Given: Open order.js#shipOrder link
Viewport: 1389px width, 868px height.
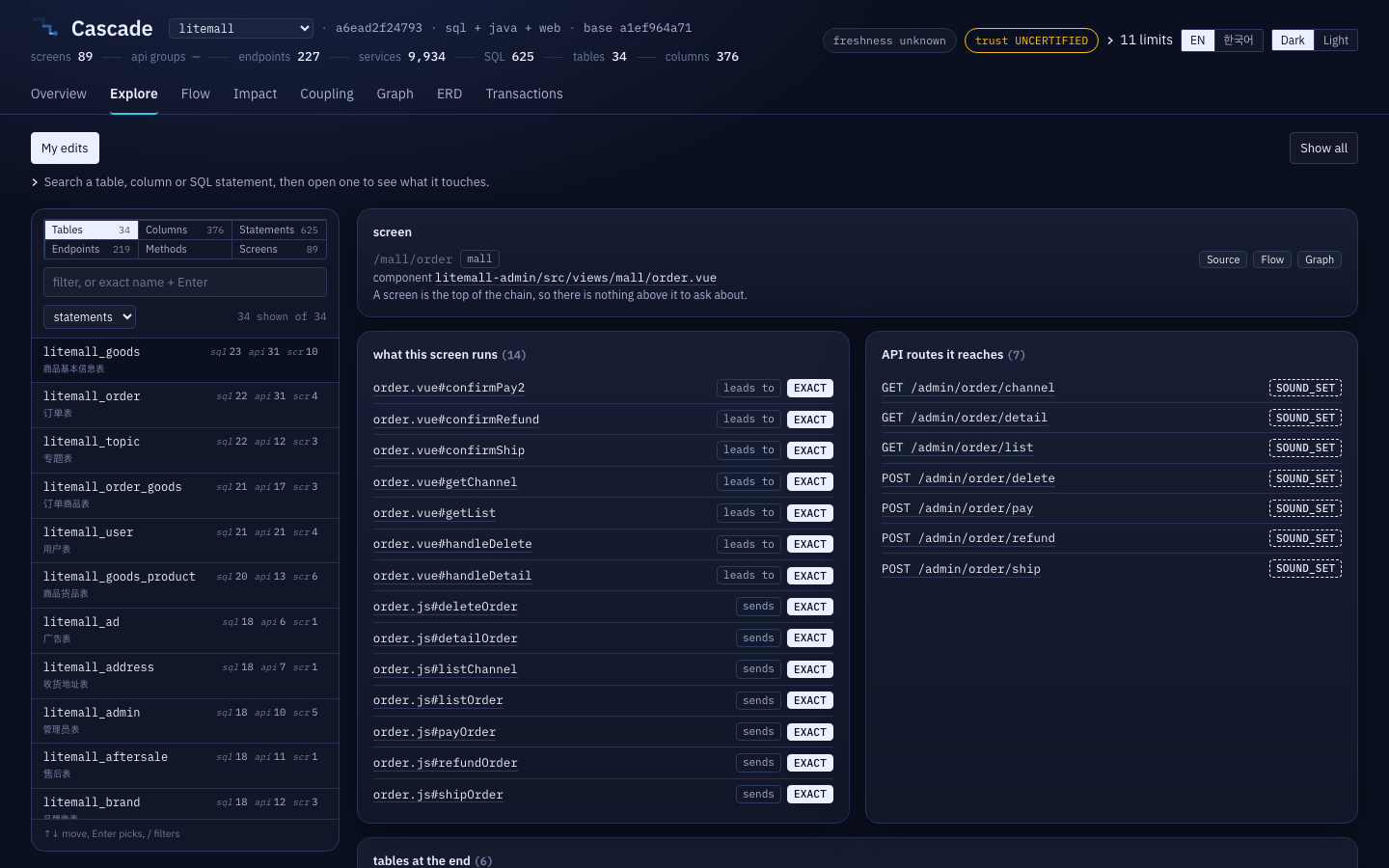Looking at the screenshot, I should pos(438,795).
